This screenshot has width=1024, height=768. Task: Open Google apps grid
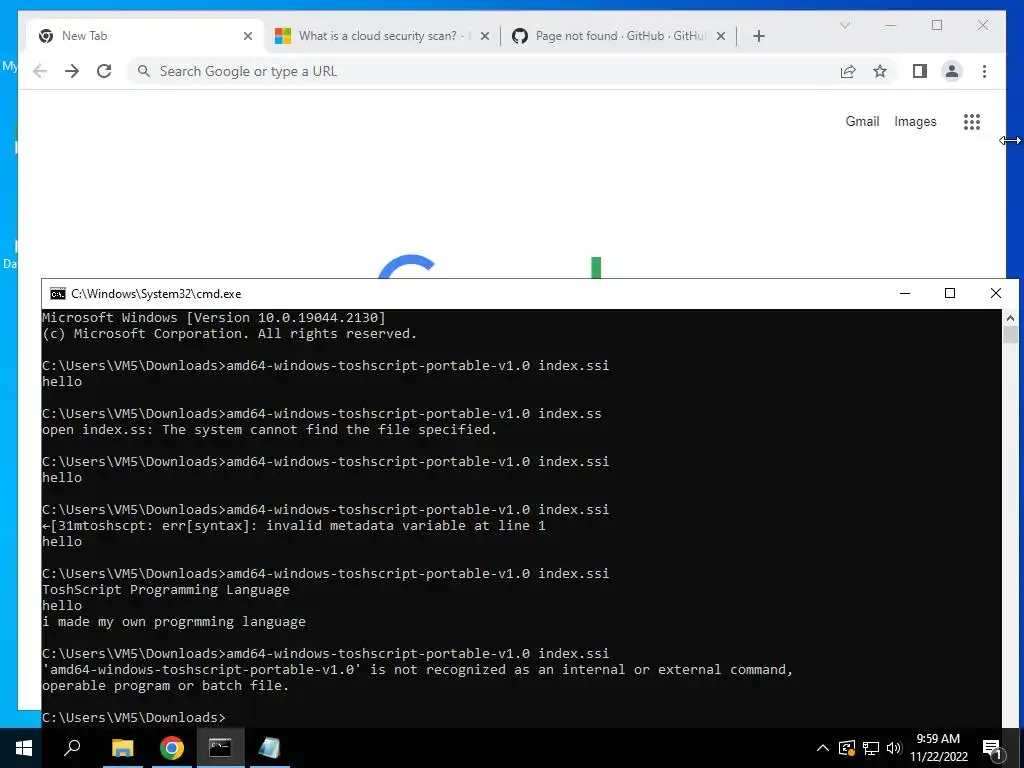point(972,121)
